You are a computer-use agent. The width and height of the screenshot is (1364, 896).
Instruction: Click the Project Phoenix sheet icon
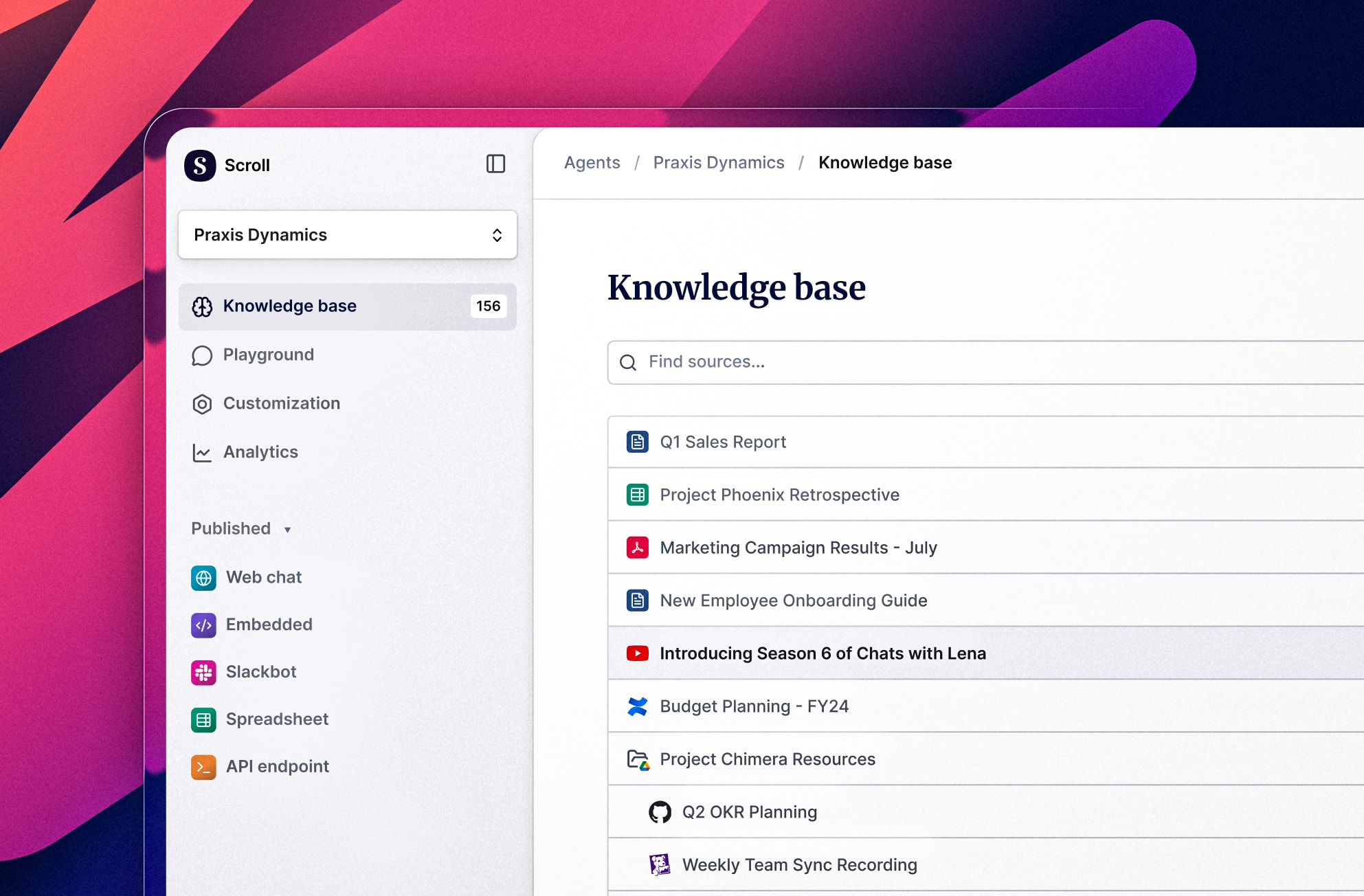(638, 495)
